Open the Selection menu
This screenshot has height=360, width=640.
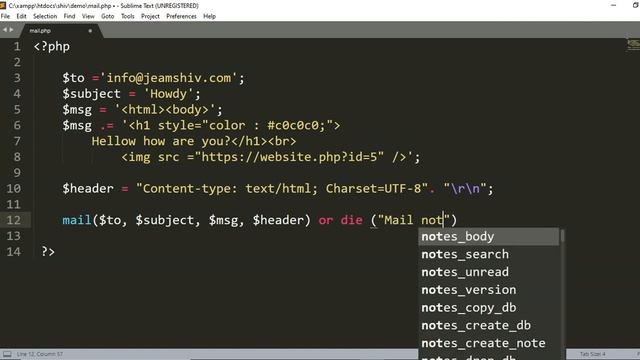point(45,16)
